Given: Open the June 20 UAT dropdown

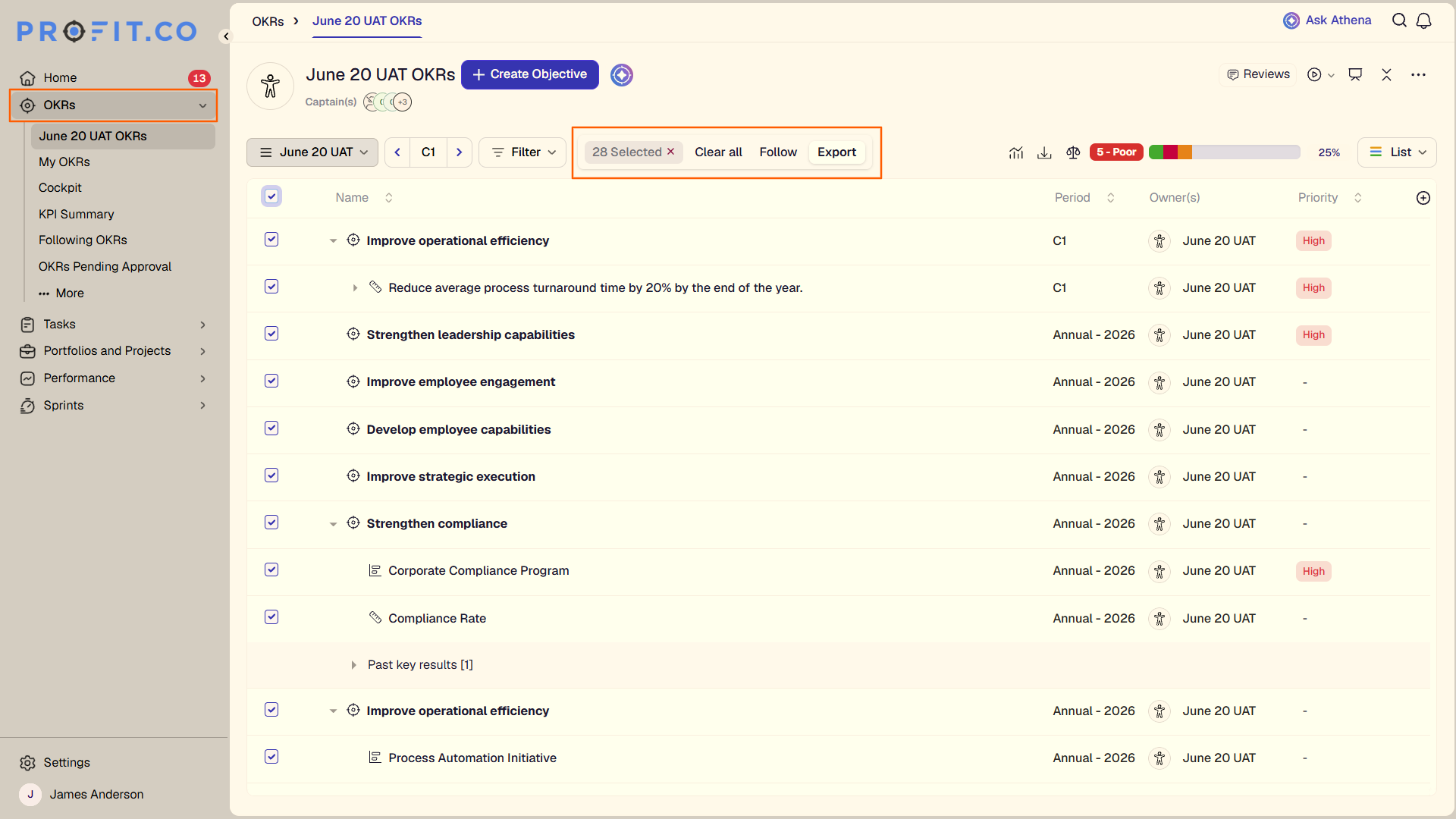Looking at the screenshot, I should coord(312,152).
